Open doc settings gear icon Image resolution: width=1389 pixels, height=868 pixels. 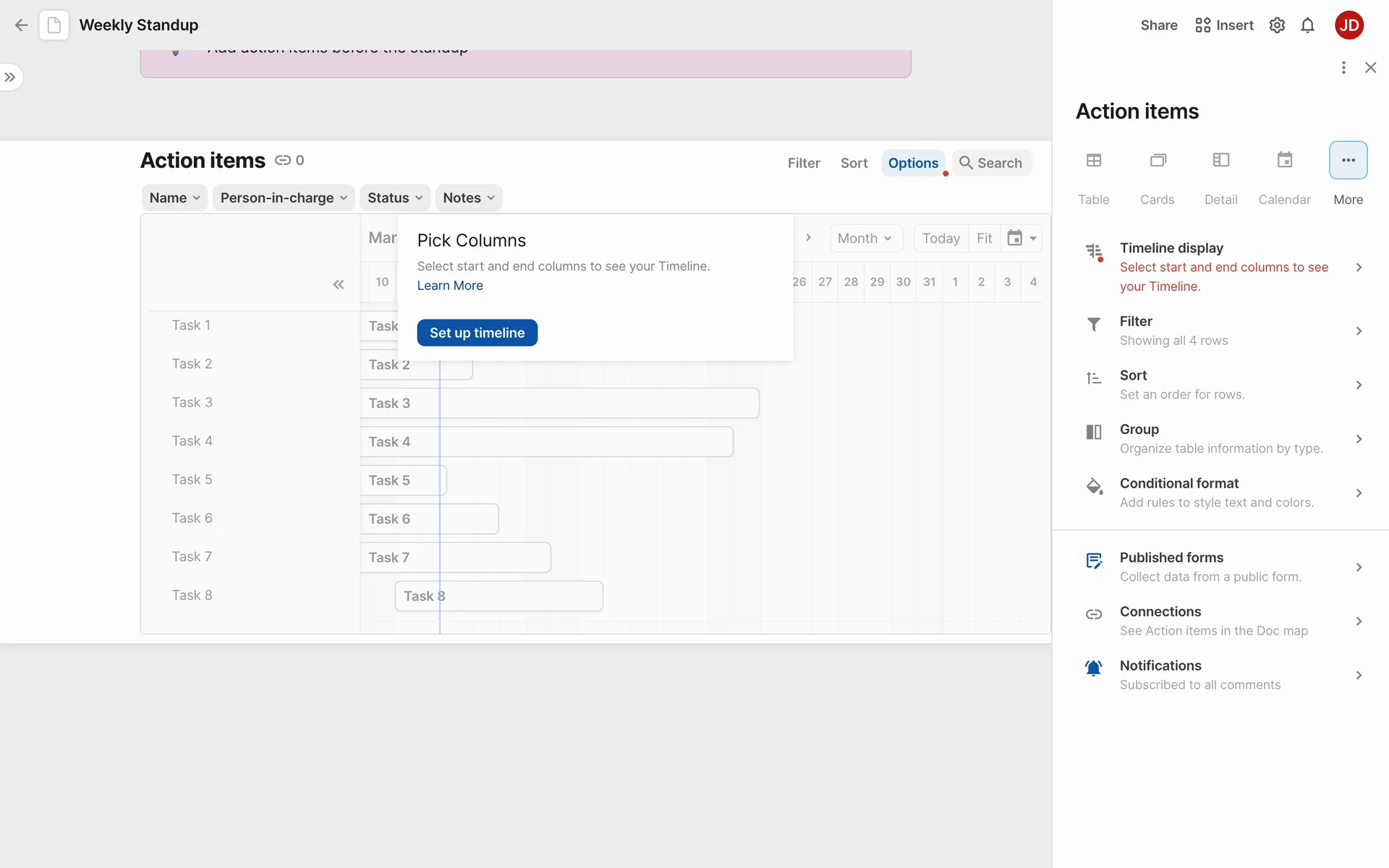click(1277, 25)
